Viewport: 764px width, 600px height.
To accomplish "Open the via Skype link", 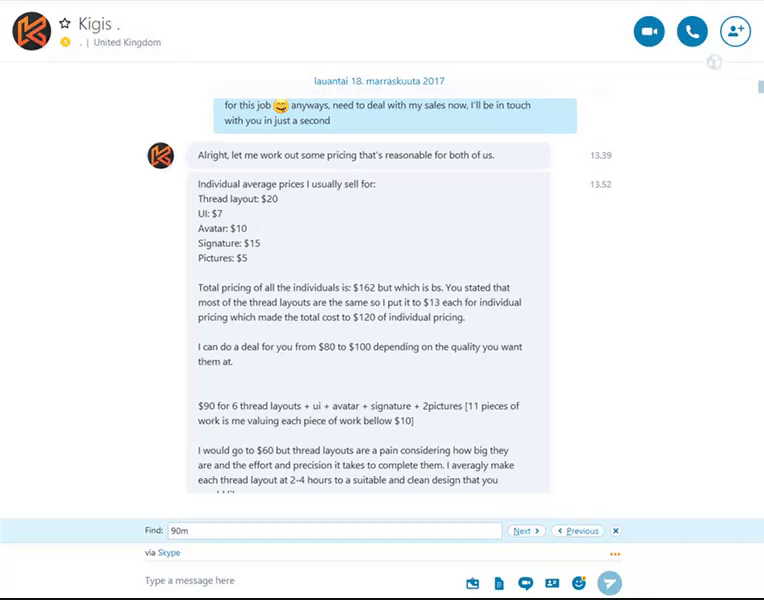I will click(x=169, y=553).
